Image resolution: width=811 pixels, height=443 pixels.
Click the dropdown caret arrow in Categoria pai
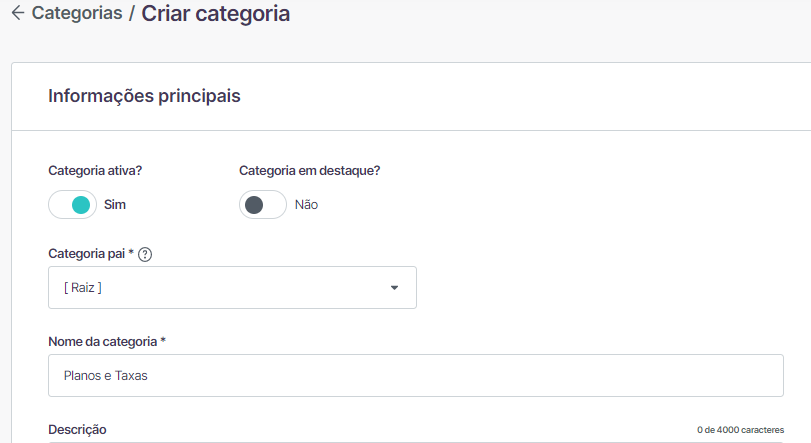pyautogui.click(x=394, y=288)
